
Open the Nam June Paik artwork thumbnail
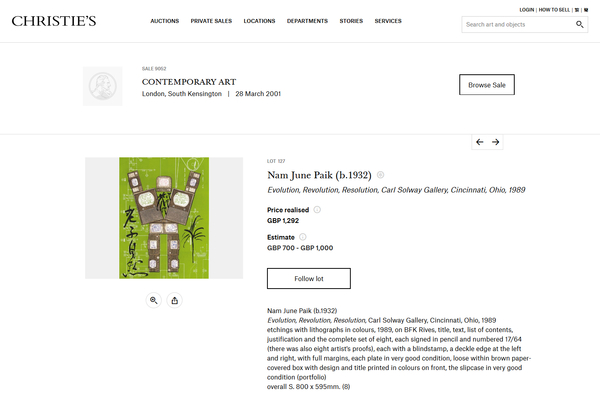(x=164, y=217)
